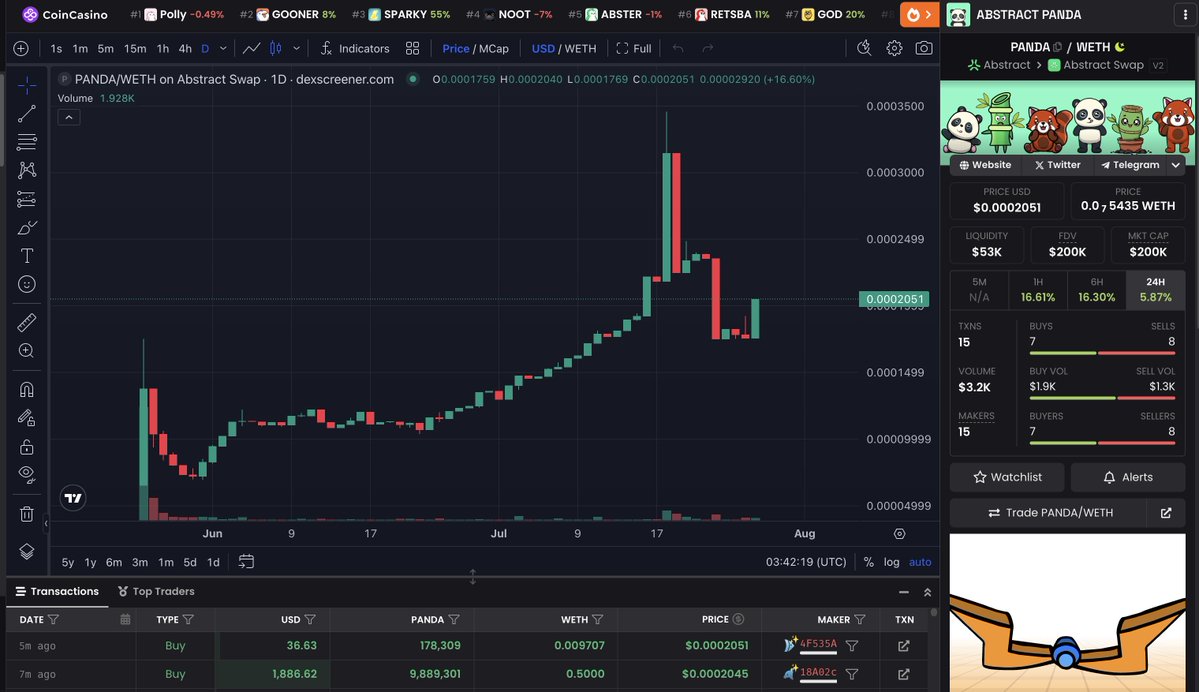Viewport: 1199px width, 692px height.
Task: Select the brush drawing tool
Action: pos(27,227)
